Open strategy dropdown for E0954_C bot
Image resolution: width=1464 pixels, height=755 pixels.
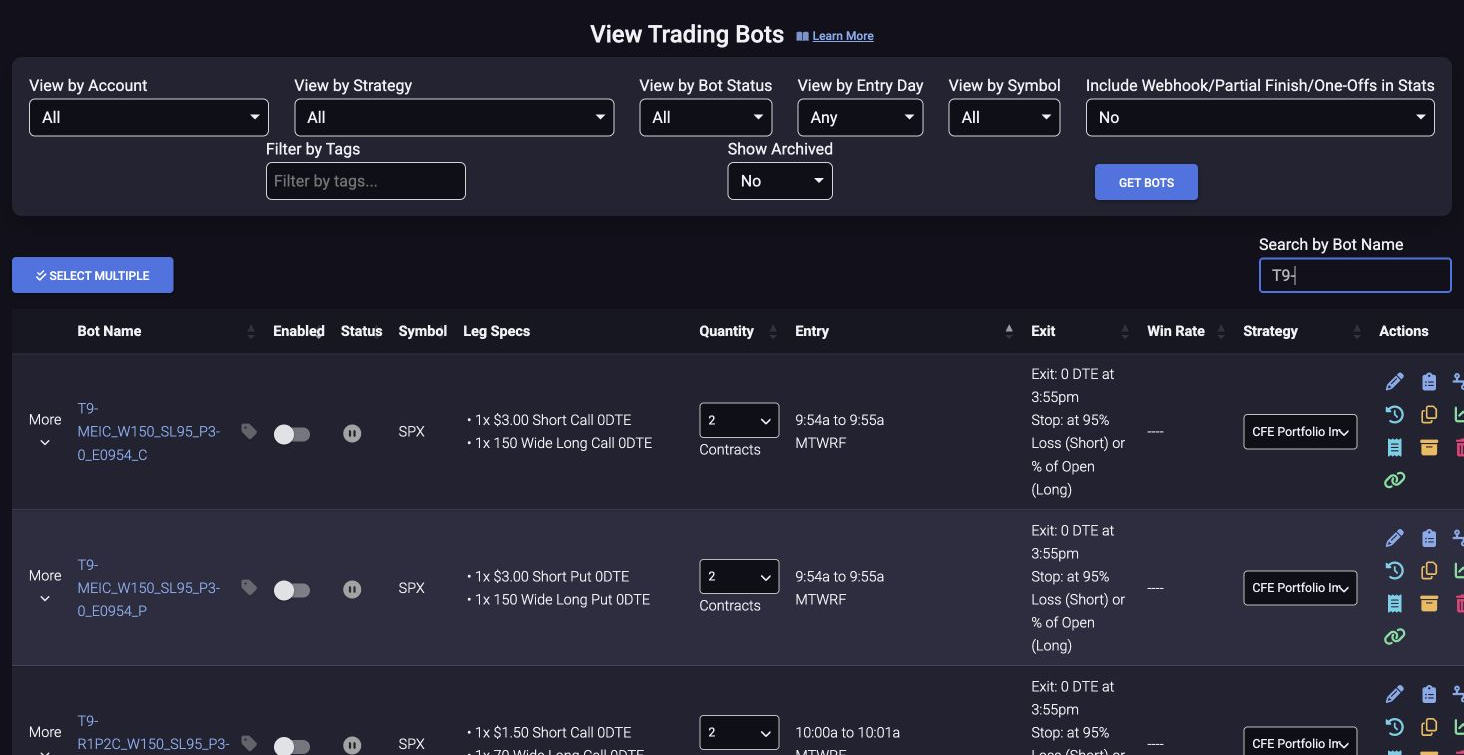pyautogui.click(x=1300, y=432)
